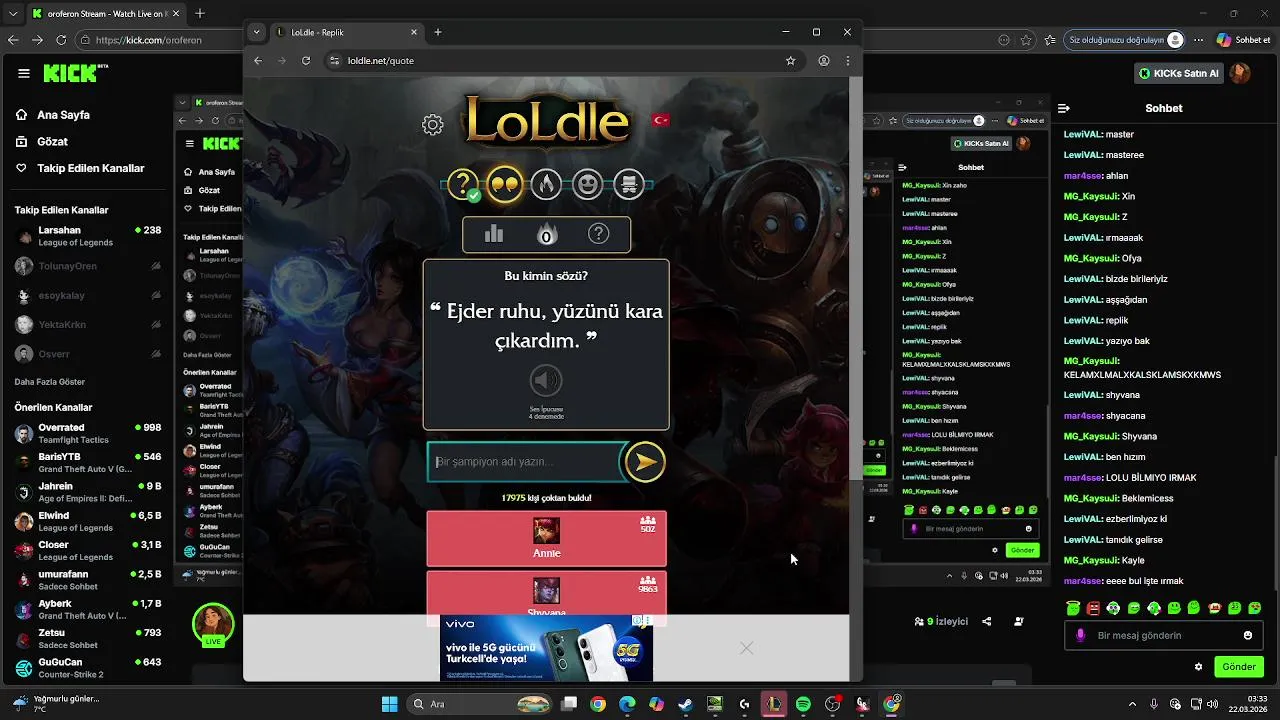This screenshot has width=1280, height=720.
Task: Open tab search dropdown in LoLdle window
Action: click(256, 32)
